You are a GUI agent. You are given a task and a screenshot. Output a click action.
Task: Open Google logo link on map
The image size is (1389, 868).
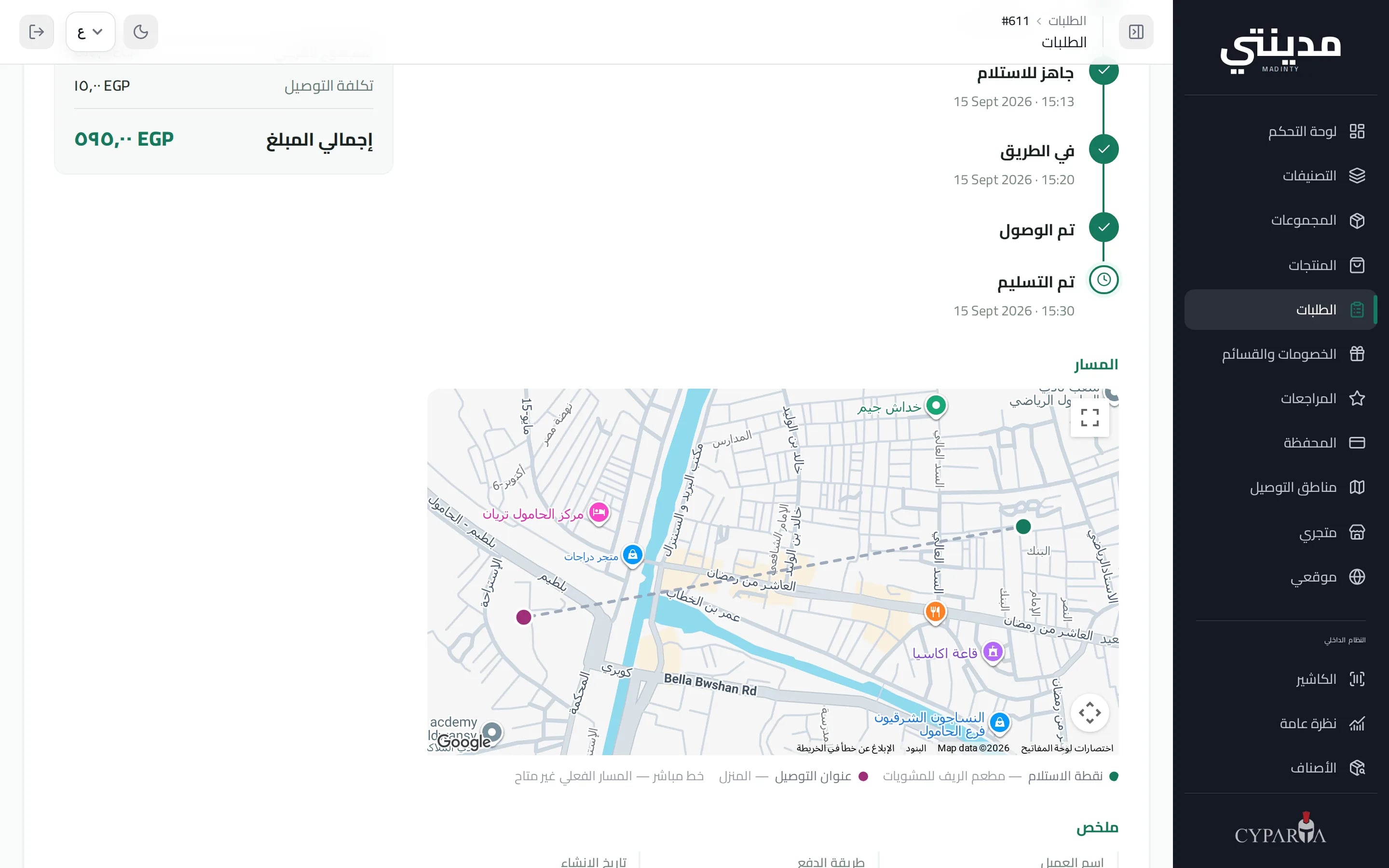click(464, 742)
